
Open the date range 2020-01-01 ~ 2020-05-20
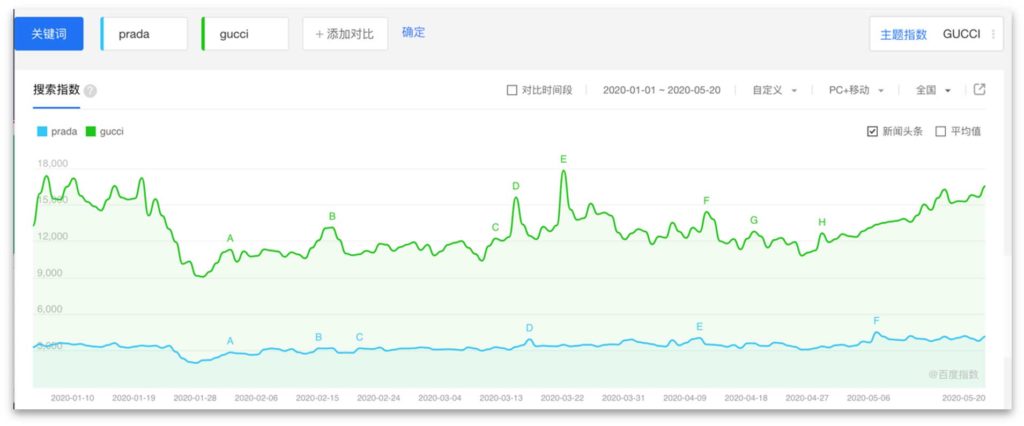662,90
